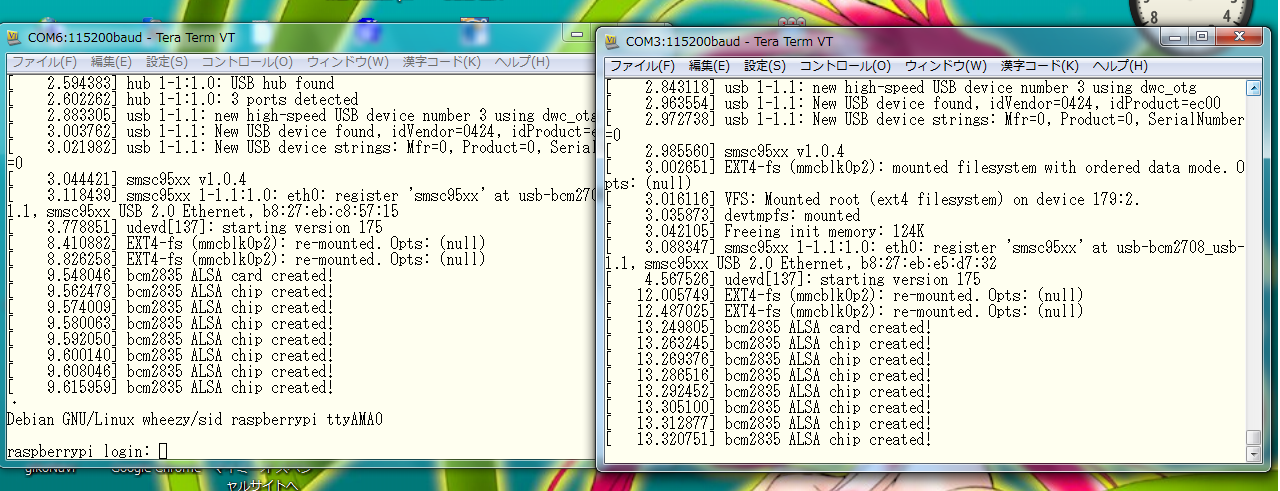Click 'smsc95xx v1.0.4' line in COM3 window
Image resolution: width=1280 pixels, height=491 pixels.
[x=725, y=152]
